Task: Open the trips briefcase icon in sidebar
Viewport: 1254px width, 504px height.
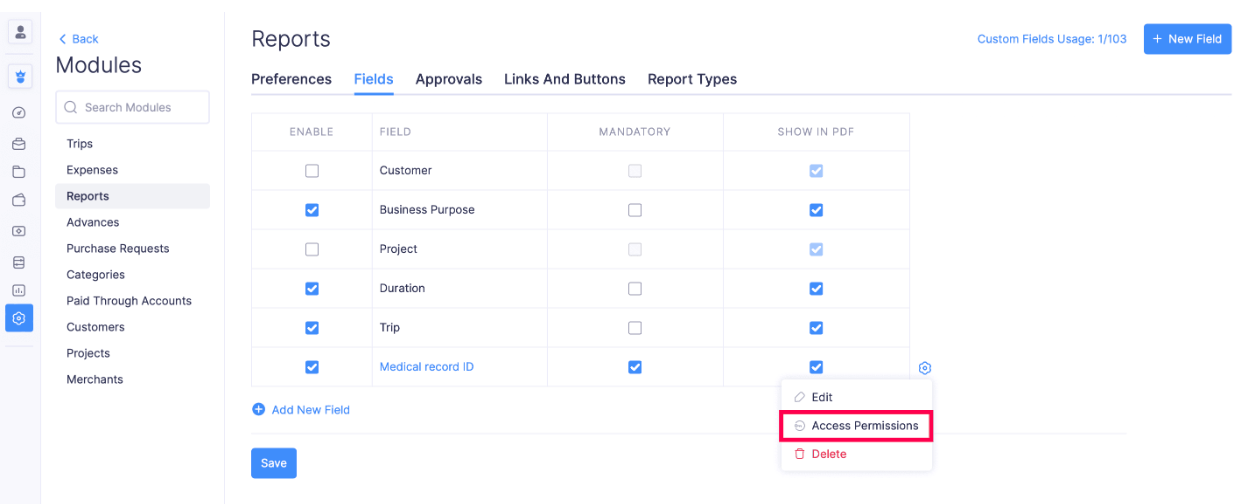Action: [18, 143]
